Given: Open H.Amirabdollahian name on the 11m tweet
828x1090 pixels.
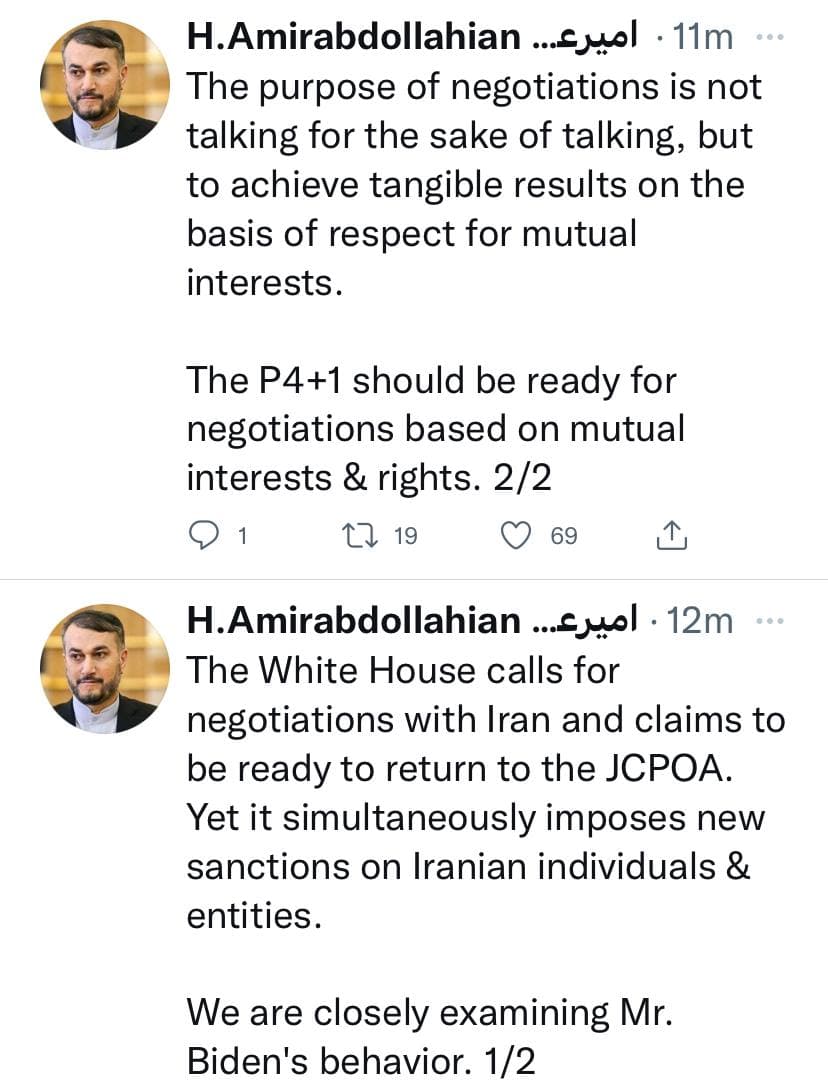Looking at the screenshot, I should tap(354, 38).
